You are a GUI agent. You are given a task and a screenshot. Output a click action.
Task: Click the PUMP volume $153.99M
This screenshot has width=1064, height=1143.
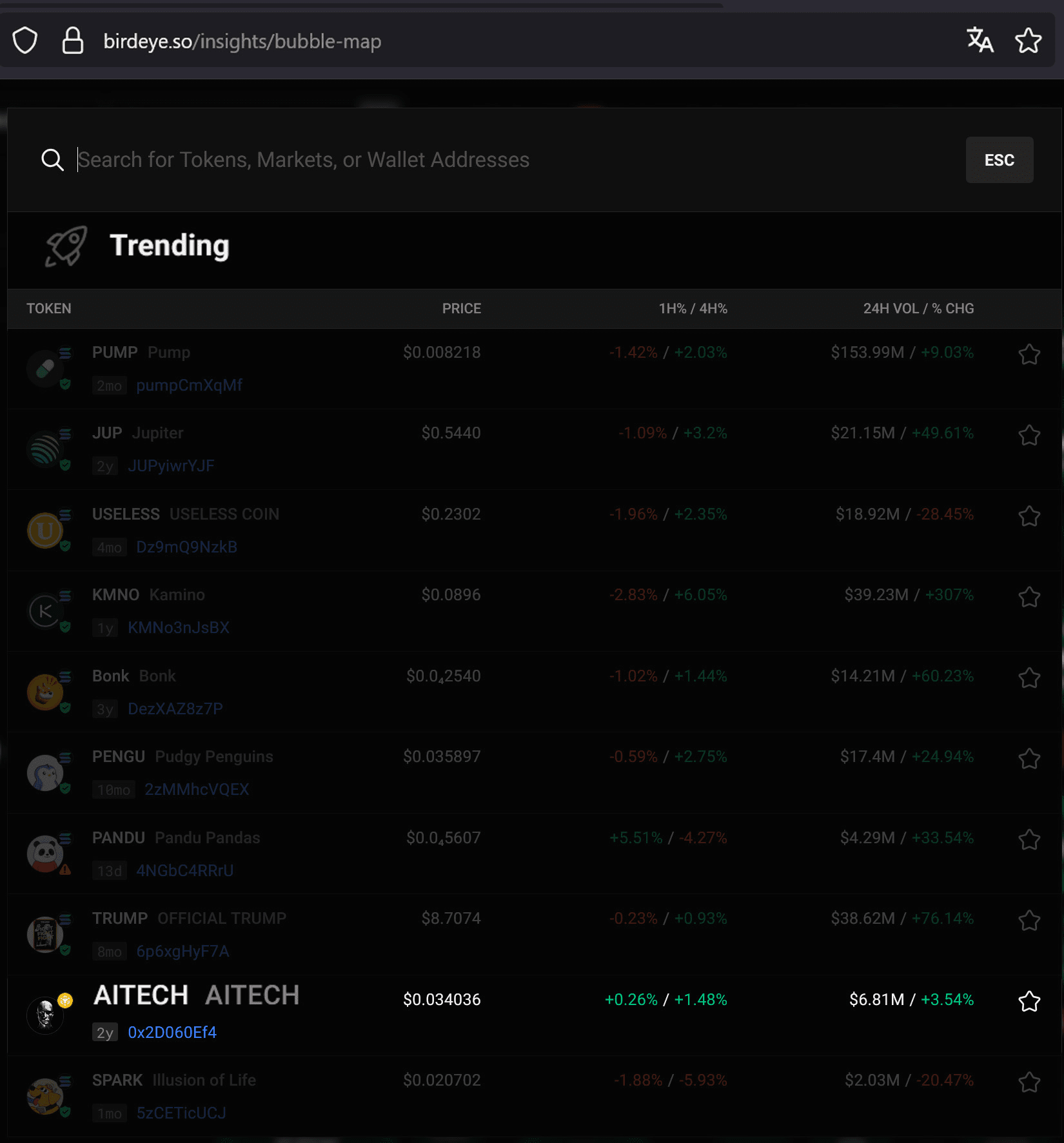tap(867, 353)
